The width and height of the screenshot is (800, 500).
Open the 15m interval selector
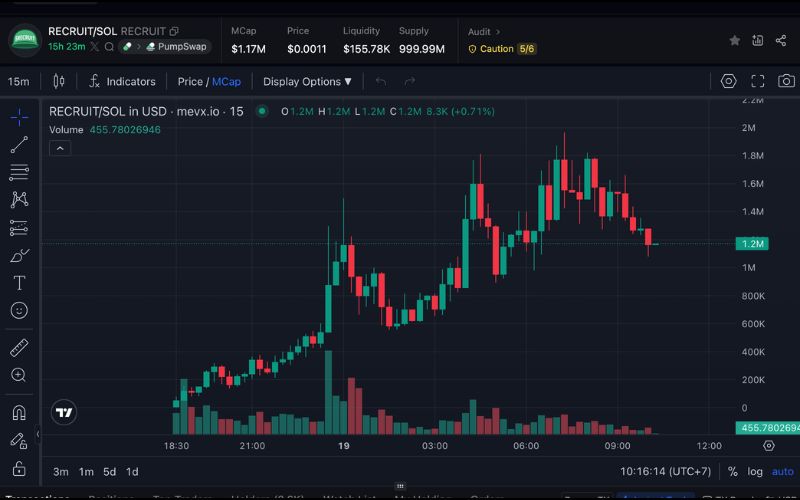click(x=18, y=81)
